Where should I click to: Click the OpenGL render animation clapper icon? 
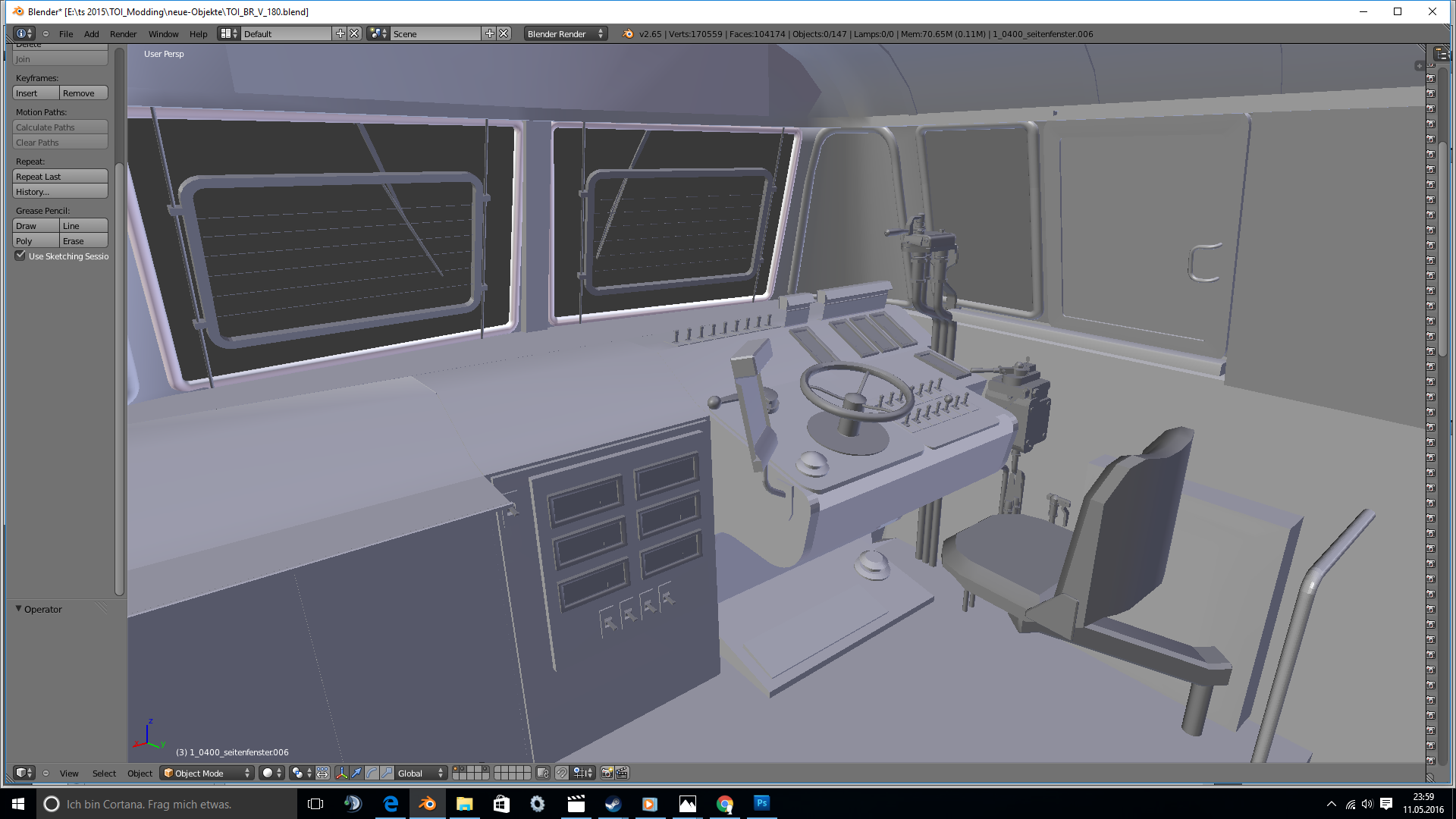click(x=622, y=773)
